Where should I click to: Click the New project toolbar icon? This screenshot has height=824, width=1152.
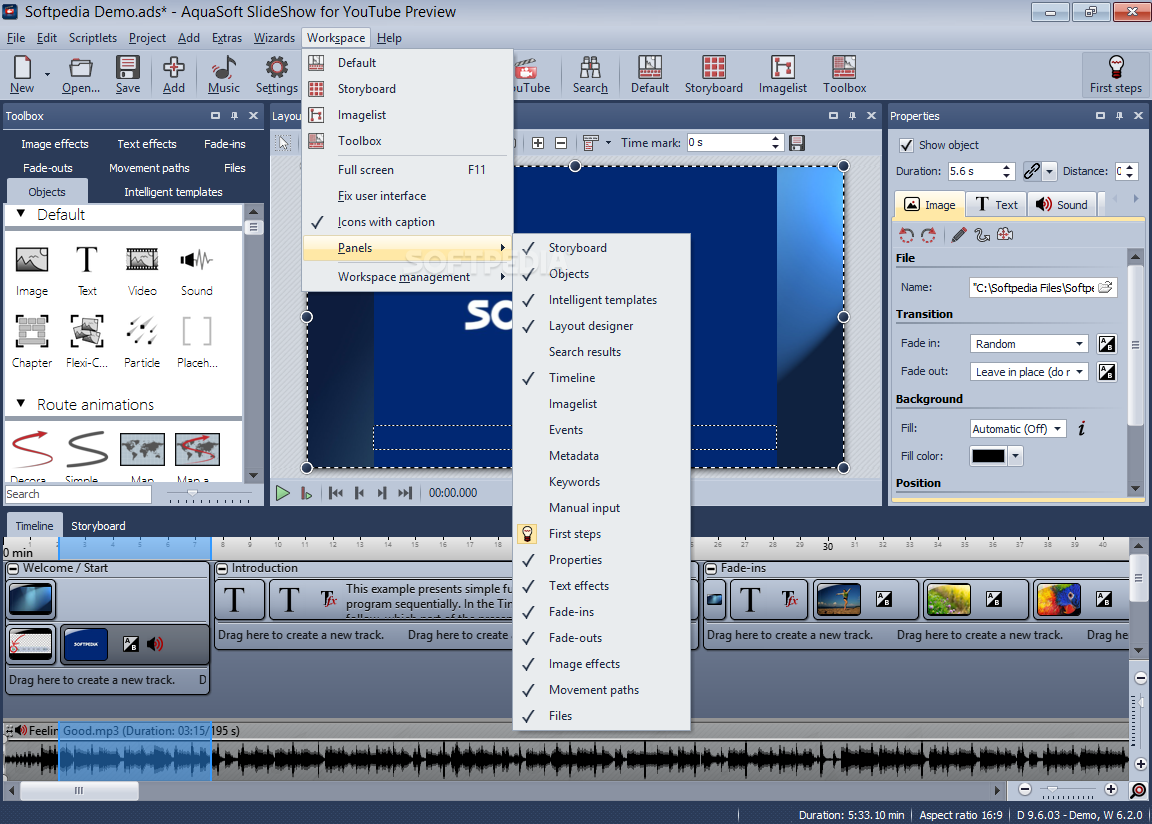22,74
